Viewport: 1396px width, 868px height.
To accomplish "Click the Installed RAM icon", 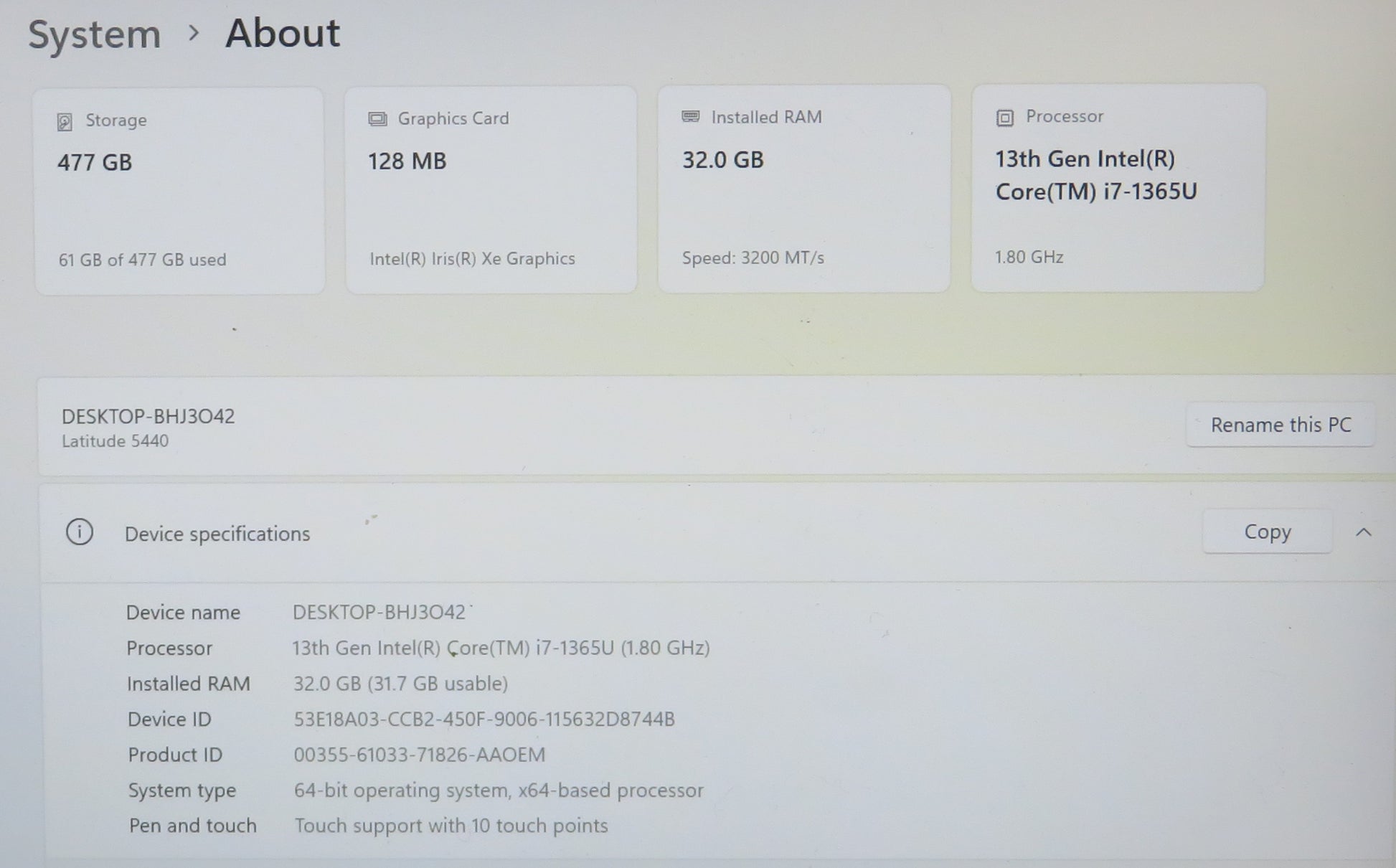I will (690, 117).
